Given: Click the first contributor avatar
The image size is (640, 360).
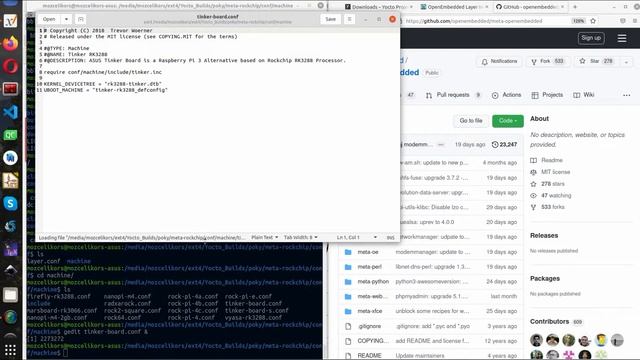Looking at the screenshot, I should tap(536, 340).
